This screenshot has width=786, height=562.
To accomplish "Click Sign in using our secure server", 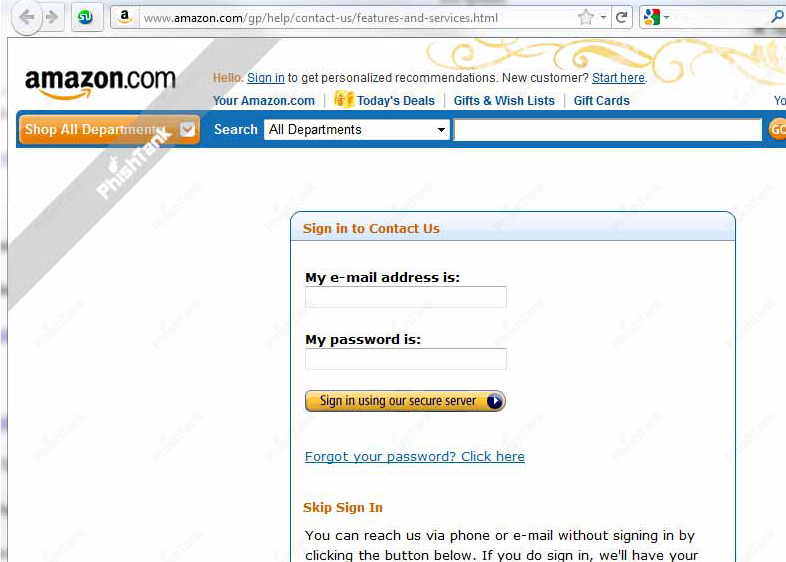I will (x=405, y=401).
